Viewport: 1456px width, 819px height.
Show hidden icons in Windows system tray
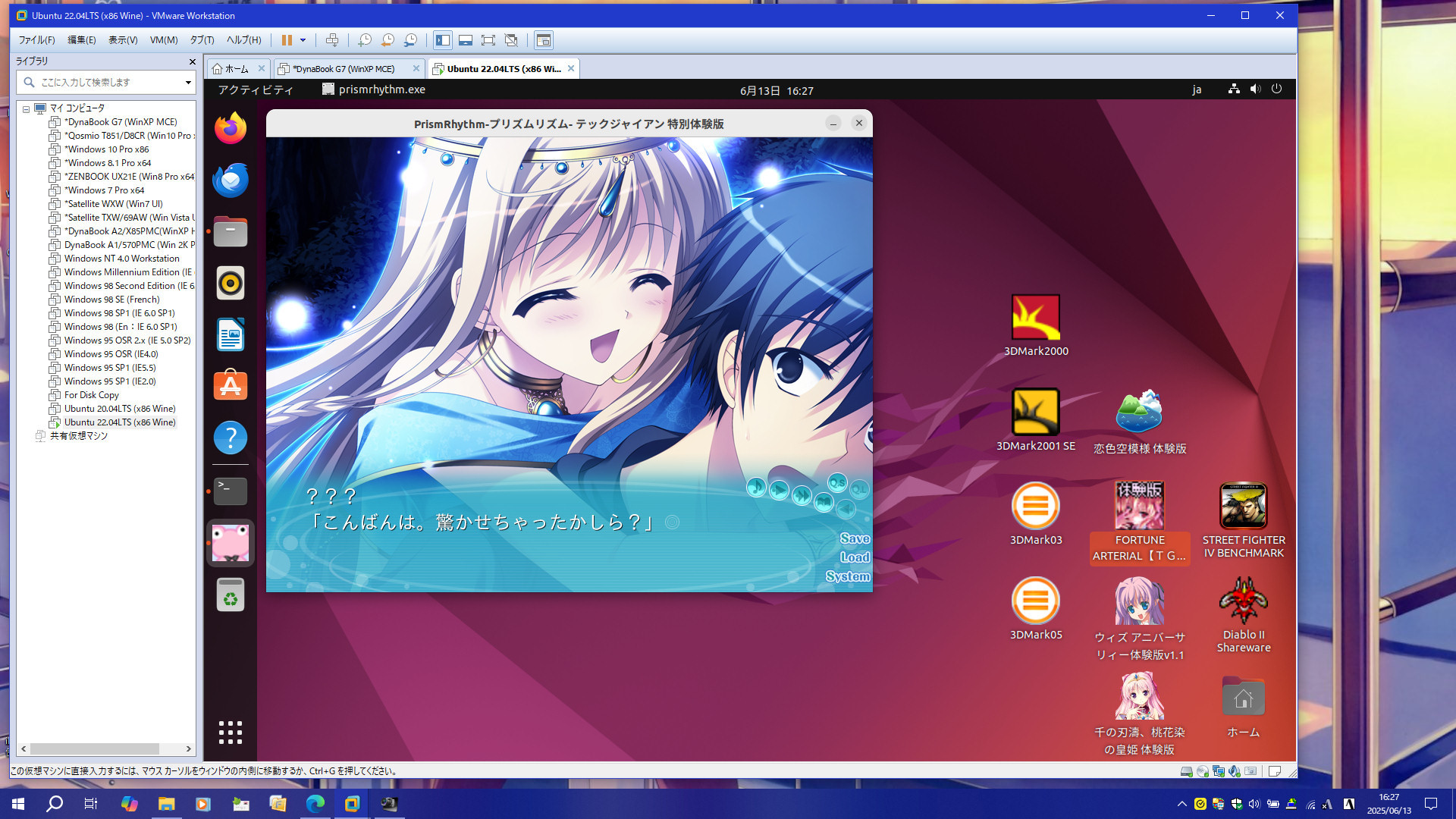pos(1181,804)
